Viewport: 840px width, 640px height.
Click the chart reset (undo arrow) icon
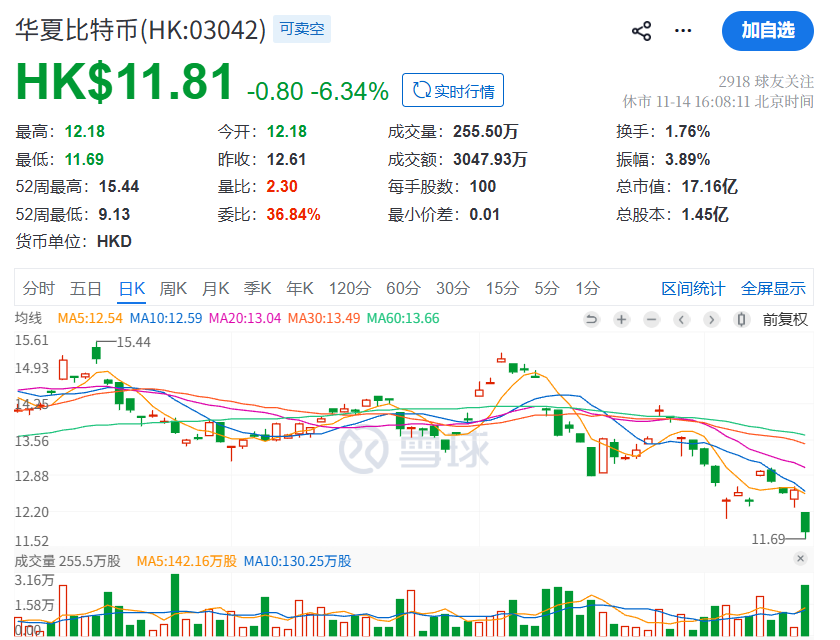(x=591, y=320)
